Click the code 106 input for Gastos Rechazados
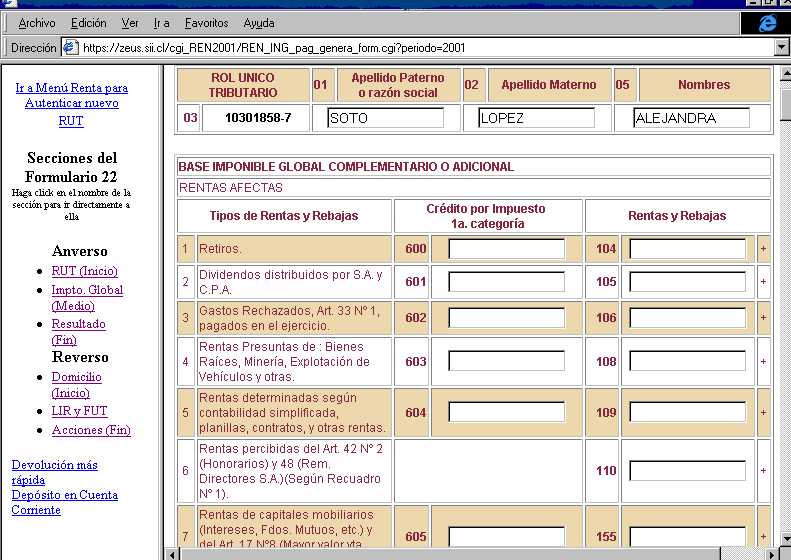The width and height of the screenshot is (791, 560). 688,318
